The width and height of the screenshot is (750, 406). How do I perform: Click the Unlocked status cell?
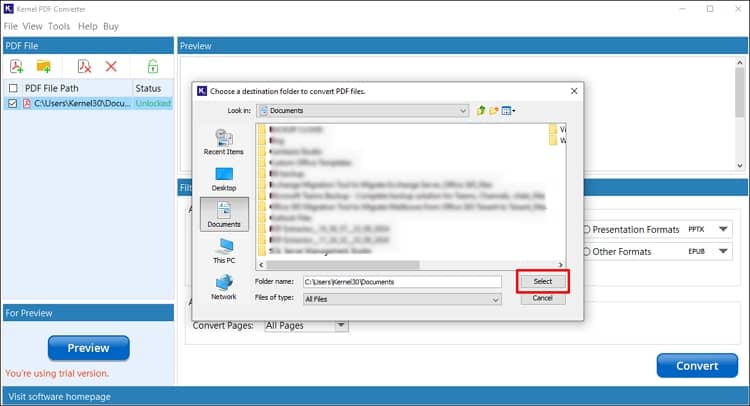pos(153,103)
